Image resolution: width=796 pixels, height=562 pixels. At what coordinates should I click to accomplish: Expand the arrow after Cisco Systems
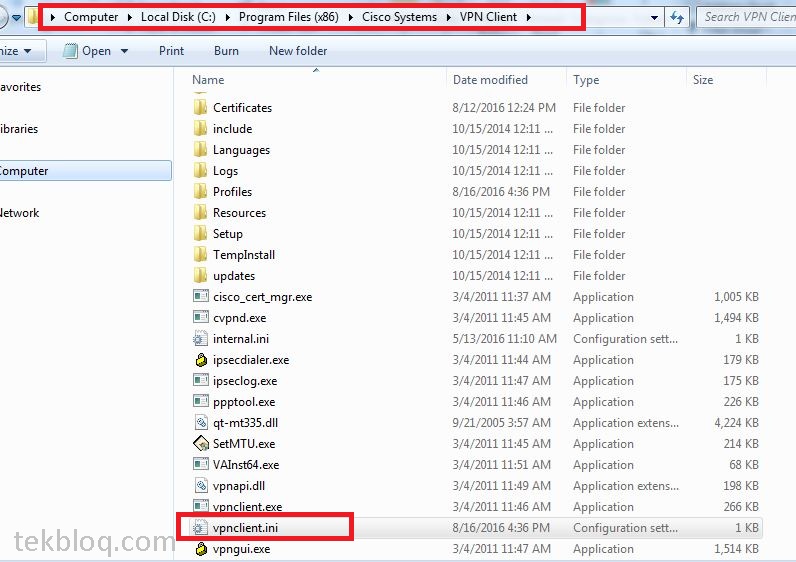tap(449, 17)
